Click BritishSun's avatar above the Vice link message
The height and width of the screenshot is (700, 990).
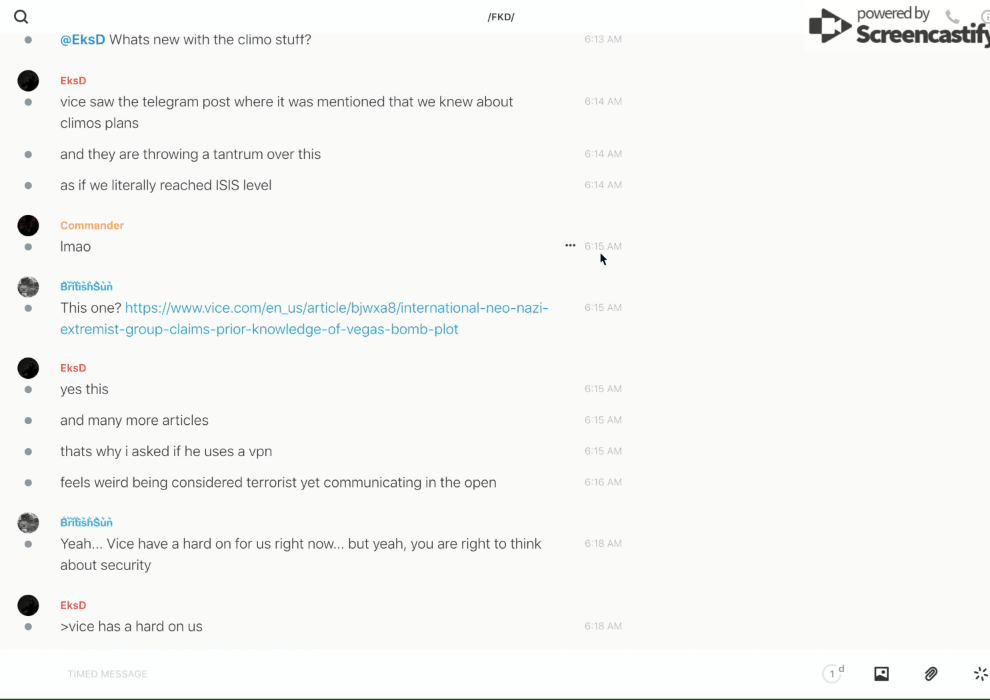[28, 287]
